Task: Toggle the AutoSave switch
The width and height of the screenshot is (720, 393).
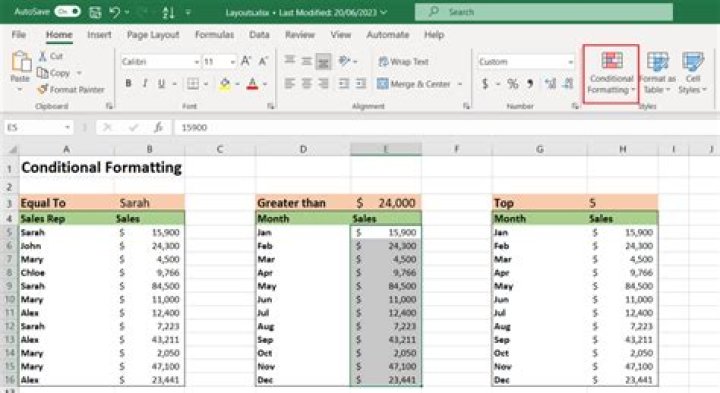Action: pos(67,11)
